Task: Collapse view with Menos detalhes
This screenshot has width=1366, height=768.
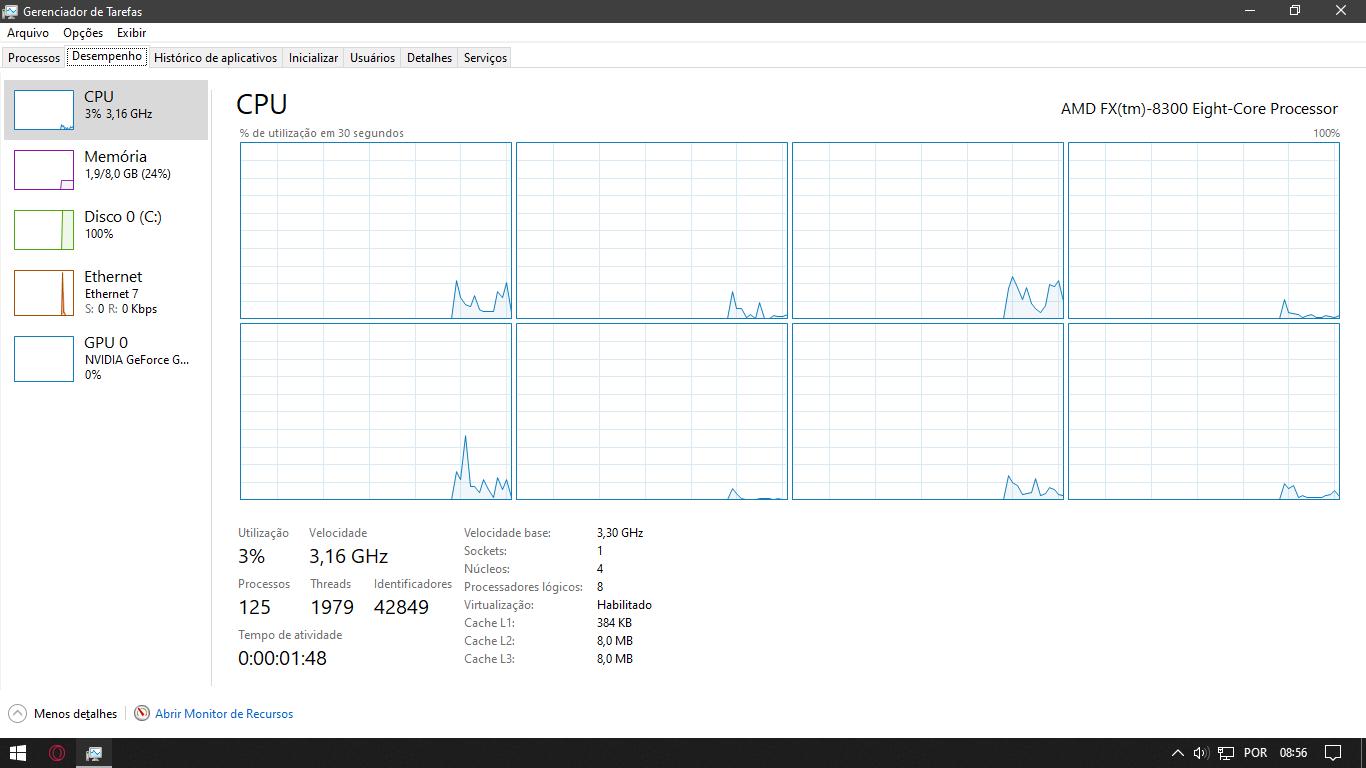Action: coord(63,714)
